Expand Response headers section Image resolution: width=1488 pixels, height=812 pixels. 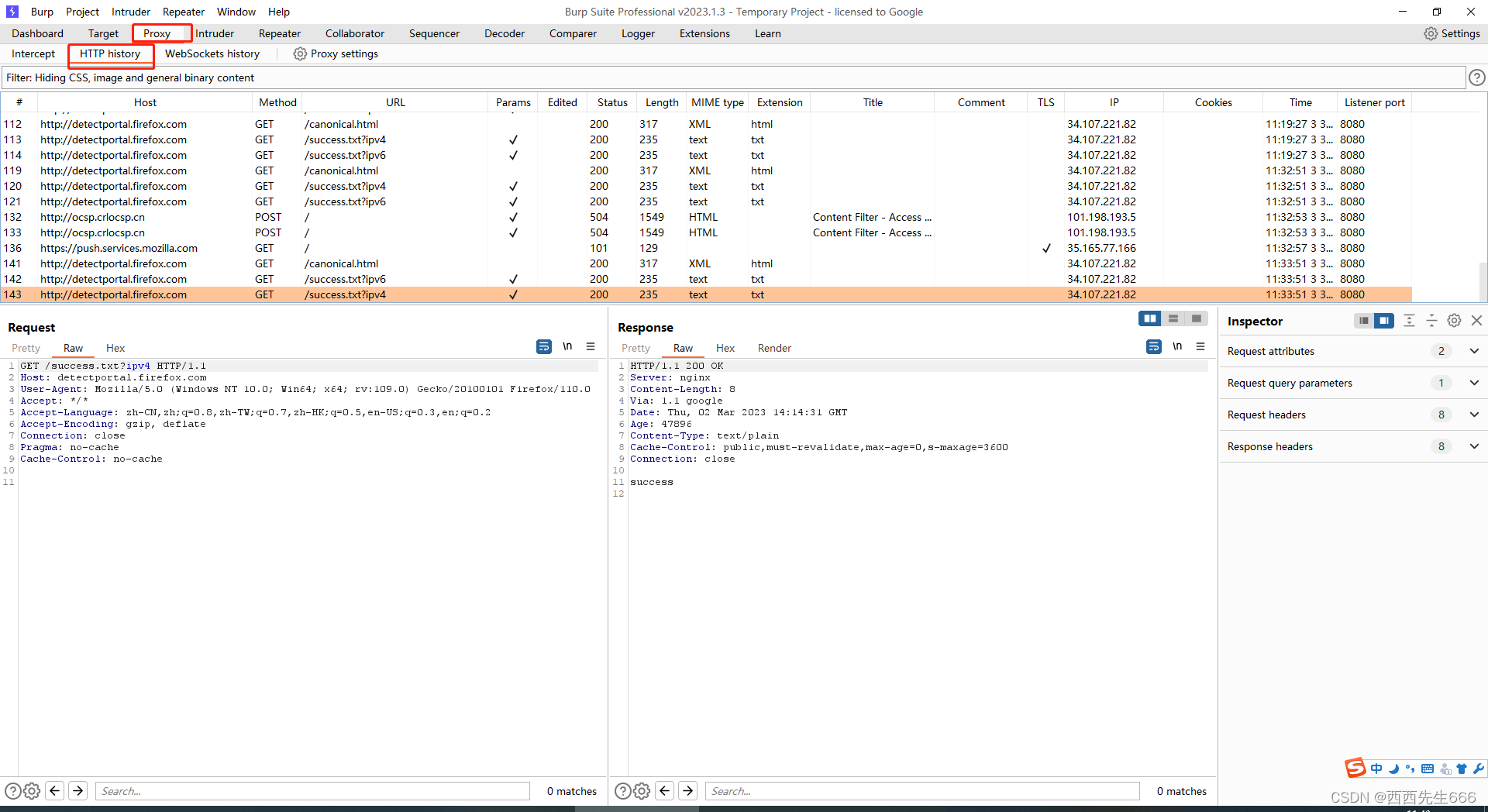coord(1474,446)
